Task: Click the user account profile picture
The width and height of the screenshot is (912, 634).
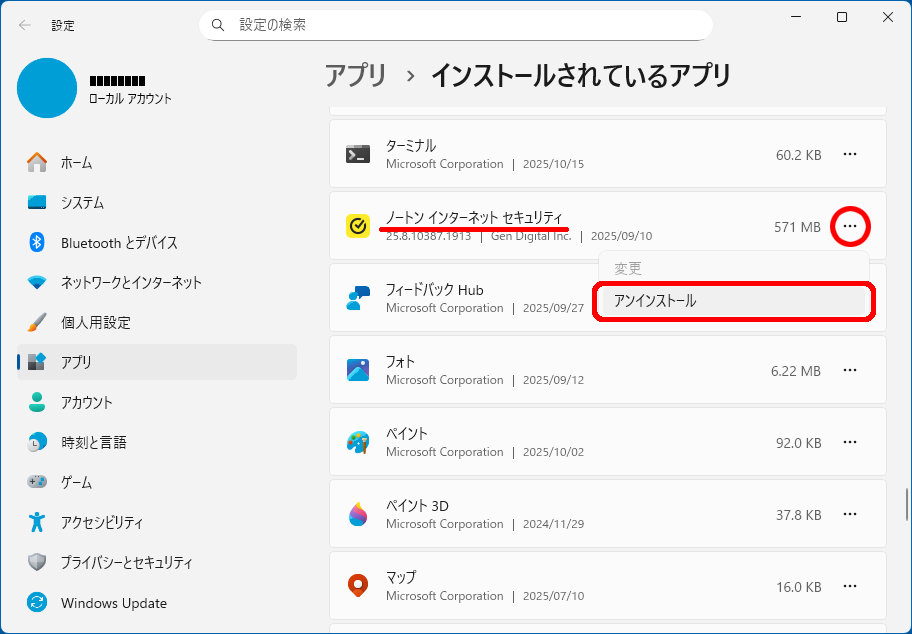Action: [47, 88]
